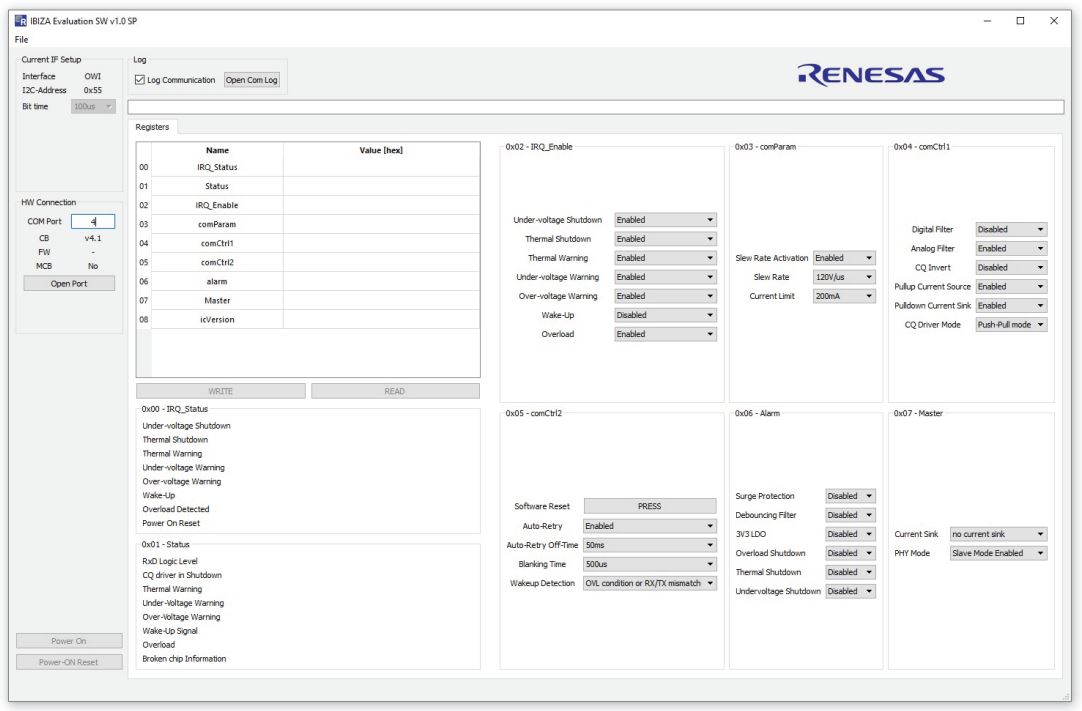
Task: Toggle the Log Communication checkbox
Action: pyautogui.click(x=140, y=80)
